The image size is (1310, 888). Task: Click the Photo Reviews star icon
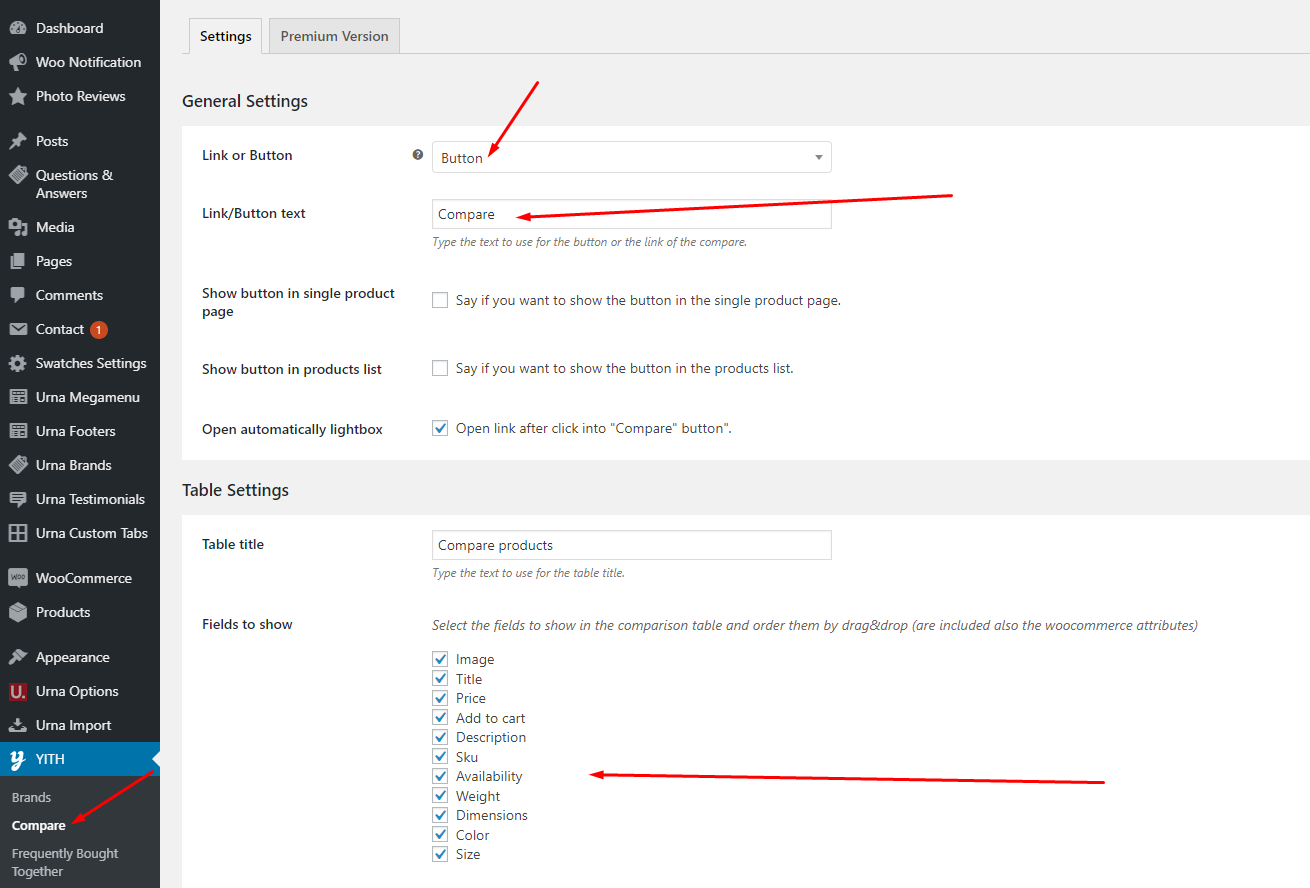pyautogui.click(x=18, y=96)
